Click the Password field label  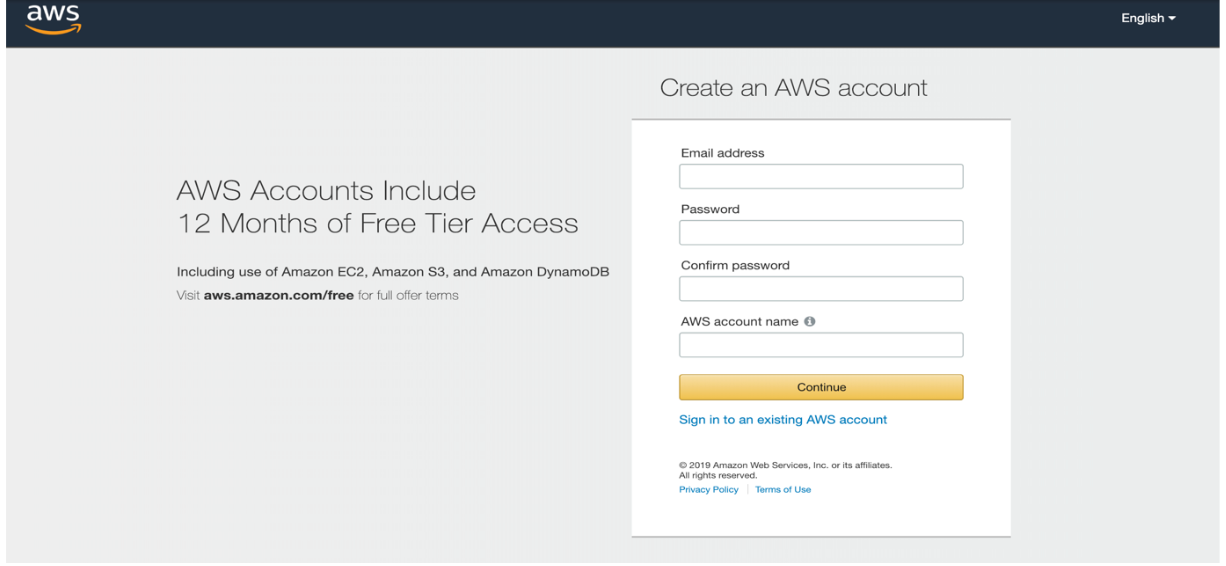tap(710, 209)
